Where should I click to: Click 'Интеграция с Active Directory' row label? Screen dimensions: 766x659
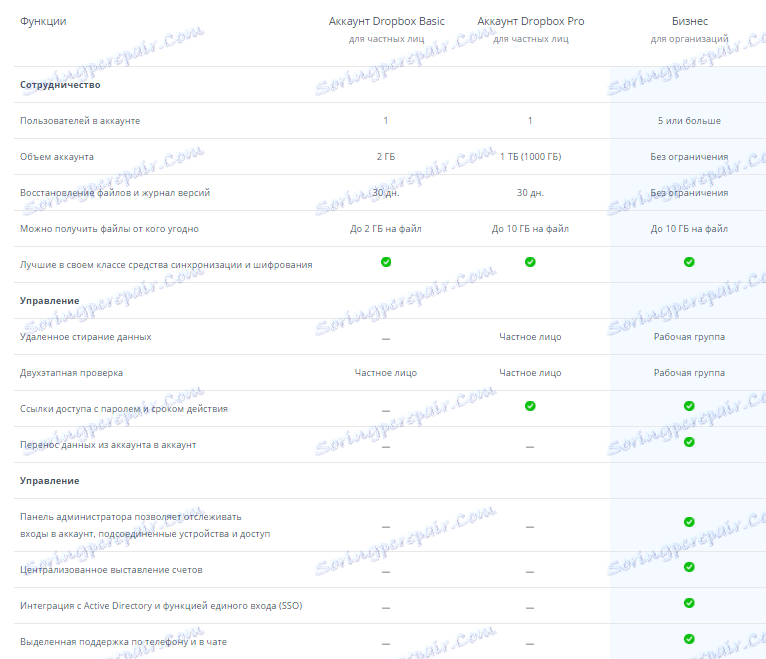click(x=161, y=606)
